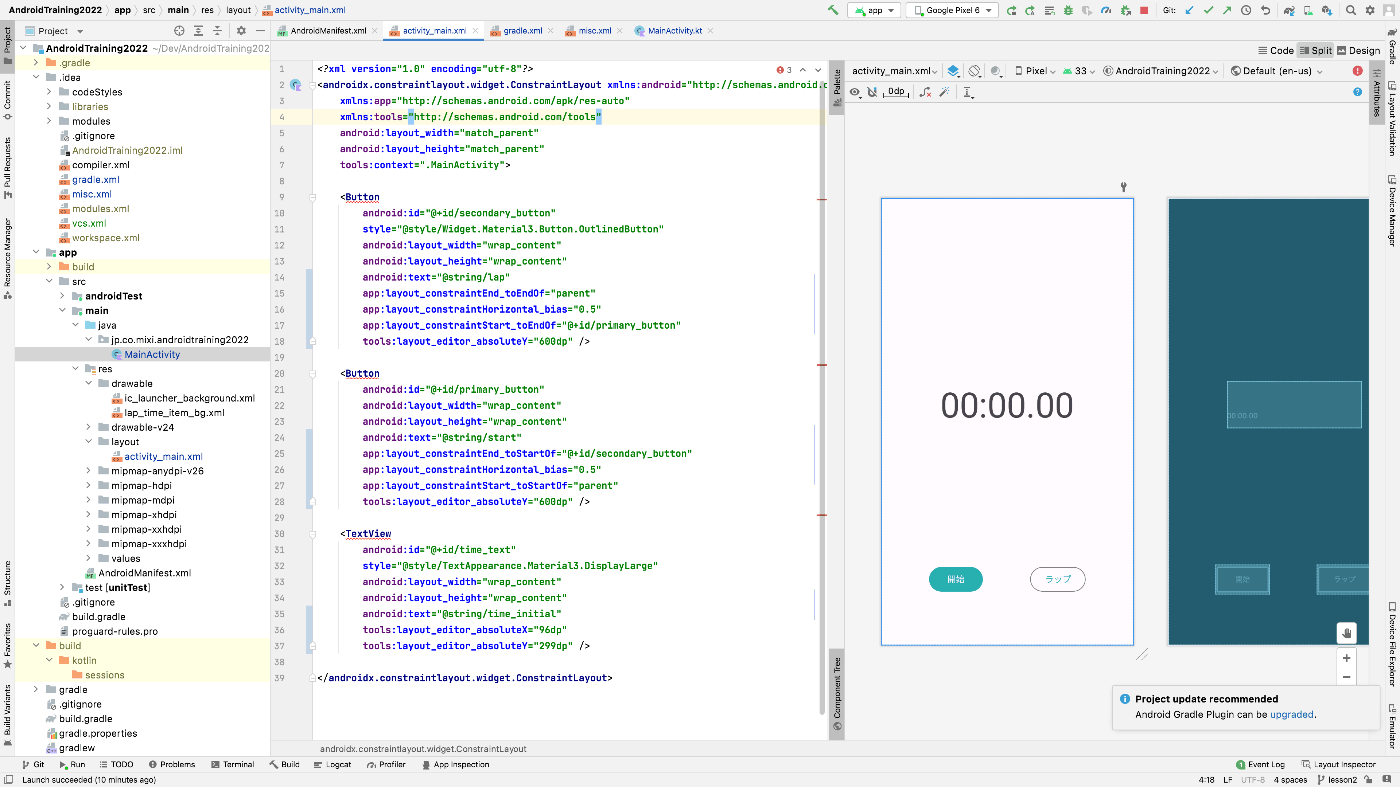Open the Event Log
Screen dimensions: 1400x787
coord(1259,764)
